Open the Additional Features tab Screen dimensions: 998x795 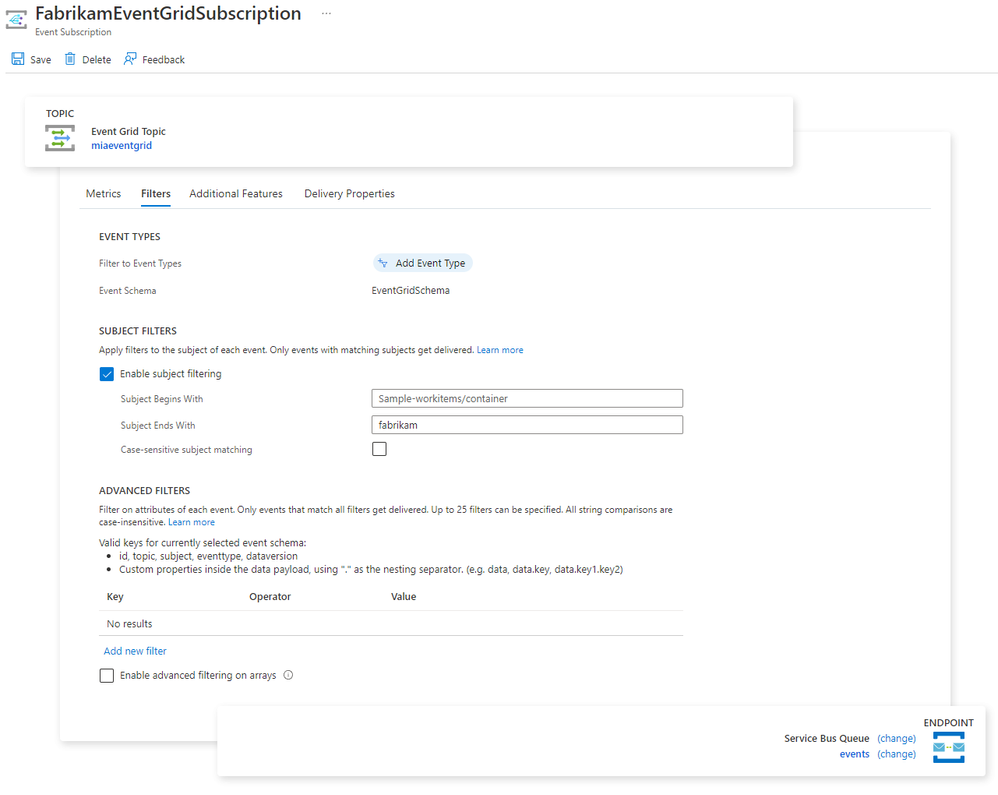[235, 193]
